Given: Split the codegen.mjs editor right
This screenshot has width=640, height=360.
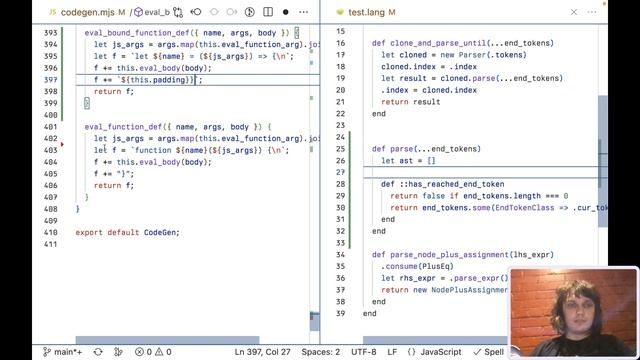Looking at the screenshot, I should coord(268,12).
